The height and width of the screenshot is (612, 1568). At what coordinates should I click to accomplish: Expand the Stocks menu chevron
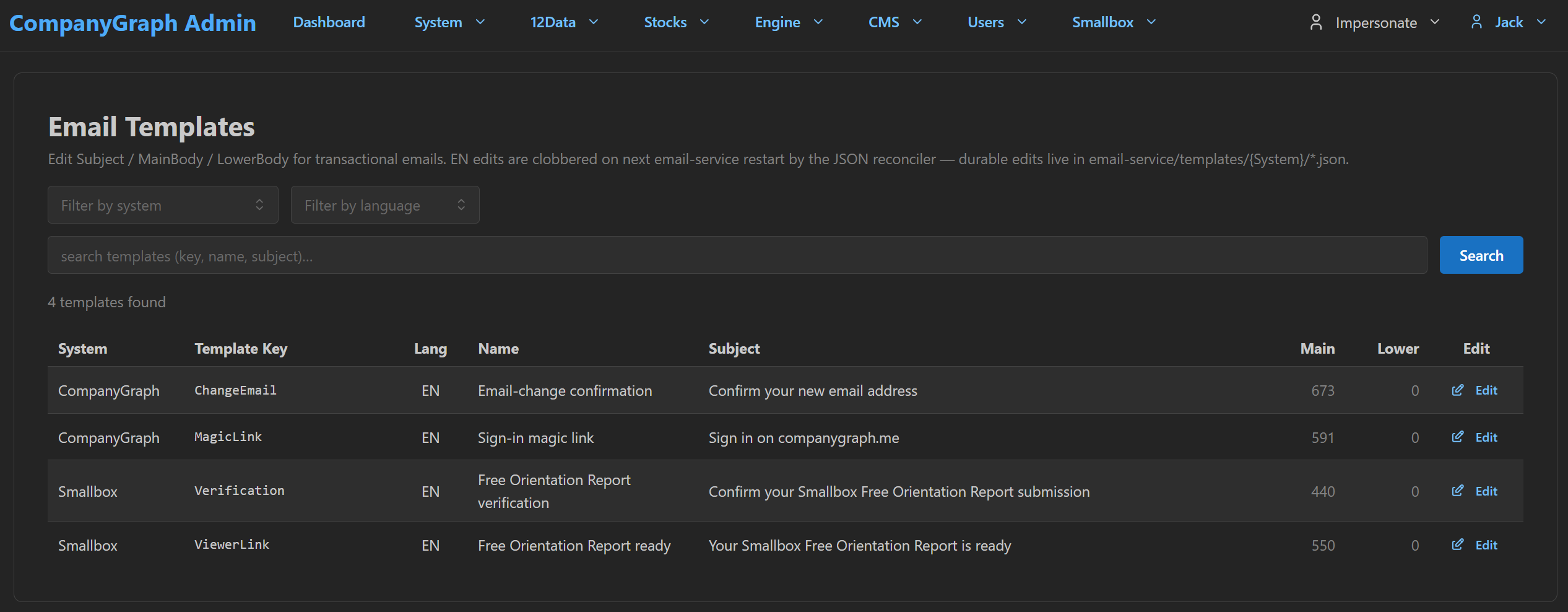pos(704,22)
